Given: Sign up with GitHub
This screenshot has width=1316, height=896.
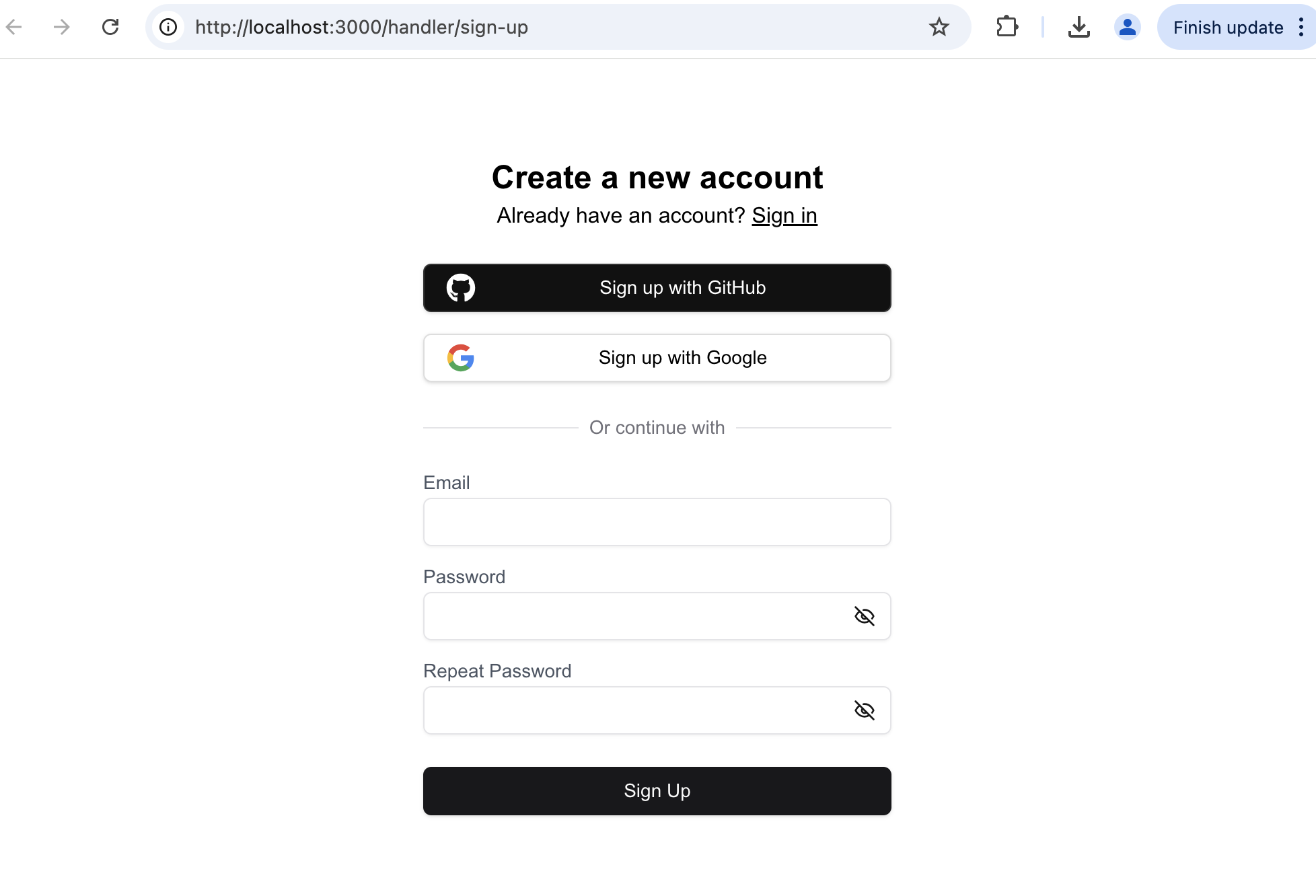Looking at the screenshot, I should coord(657,288).
